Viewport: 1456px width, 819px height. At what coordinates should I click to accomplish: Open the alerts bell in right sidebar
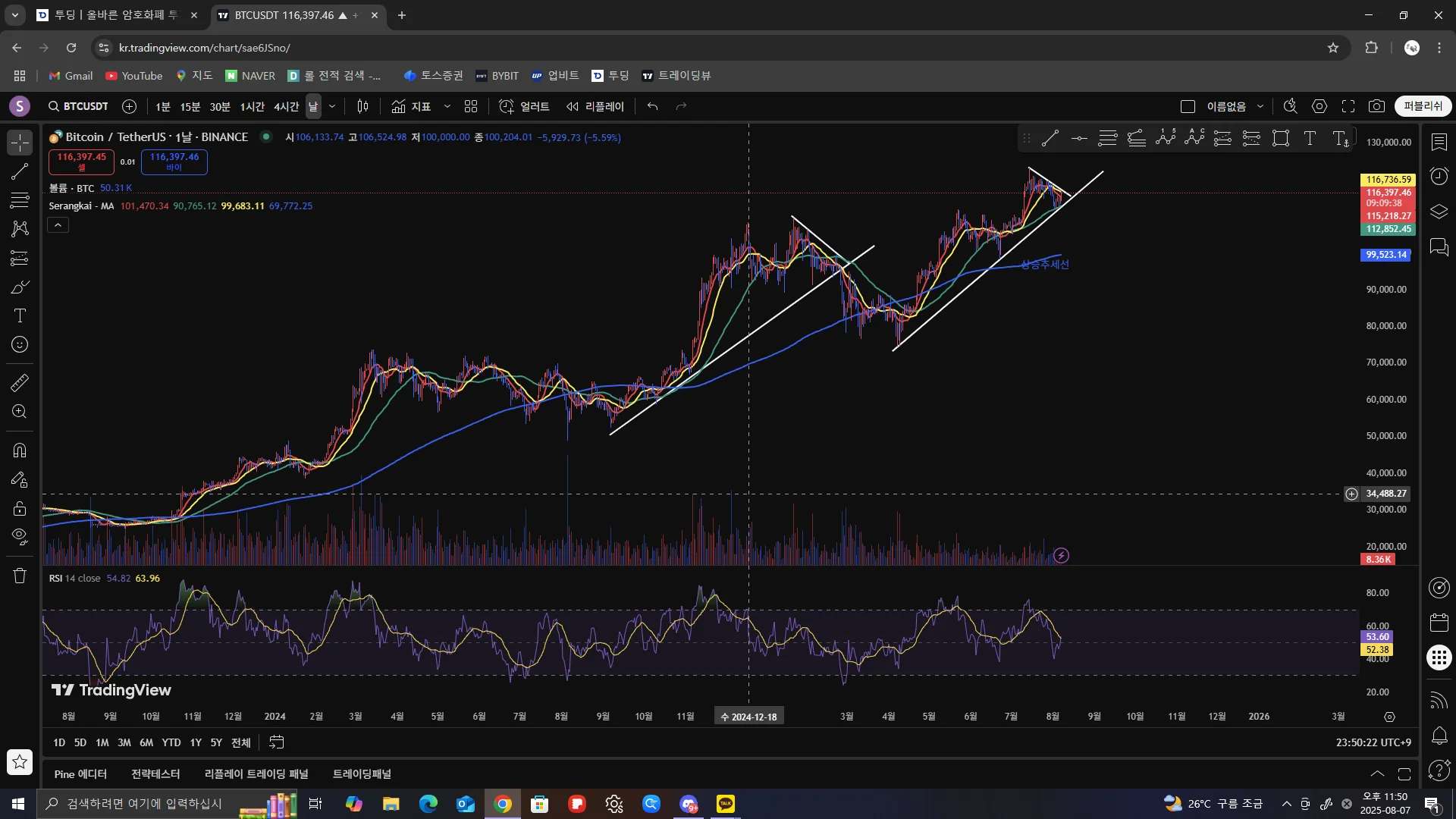(1439, 735)
